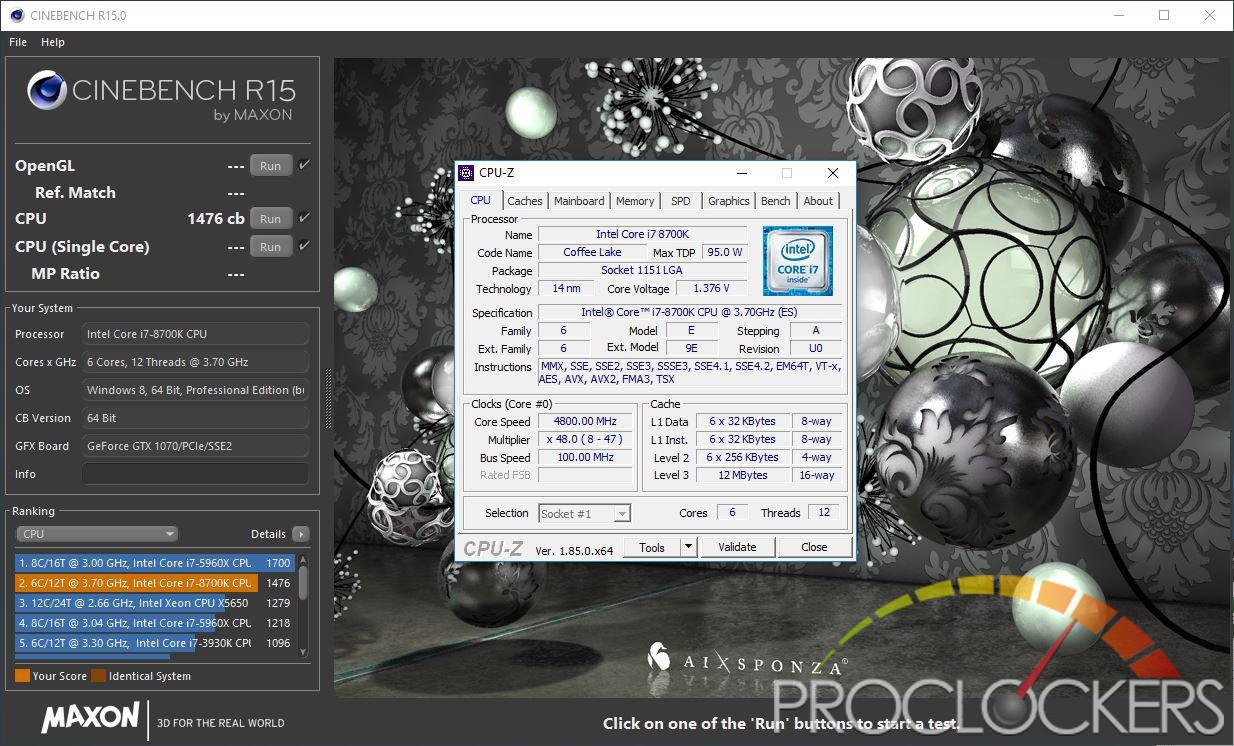Click the Validate button in CPU-Z
The width and height of the screenshot is (1234, 746).
tap(737, 547)
